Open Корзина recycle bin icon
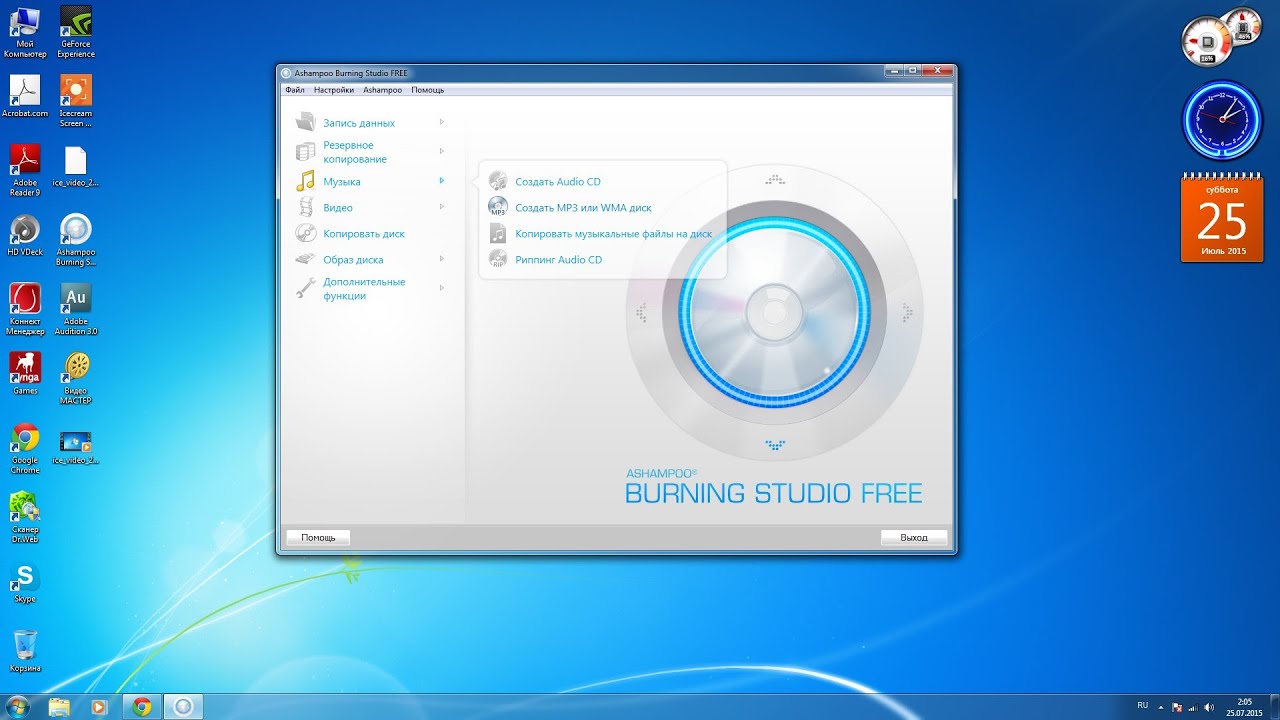The image size is (1280, 720). (x=25, y=651)
